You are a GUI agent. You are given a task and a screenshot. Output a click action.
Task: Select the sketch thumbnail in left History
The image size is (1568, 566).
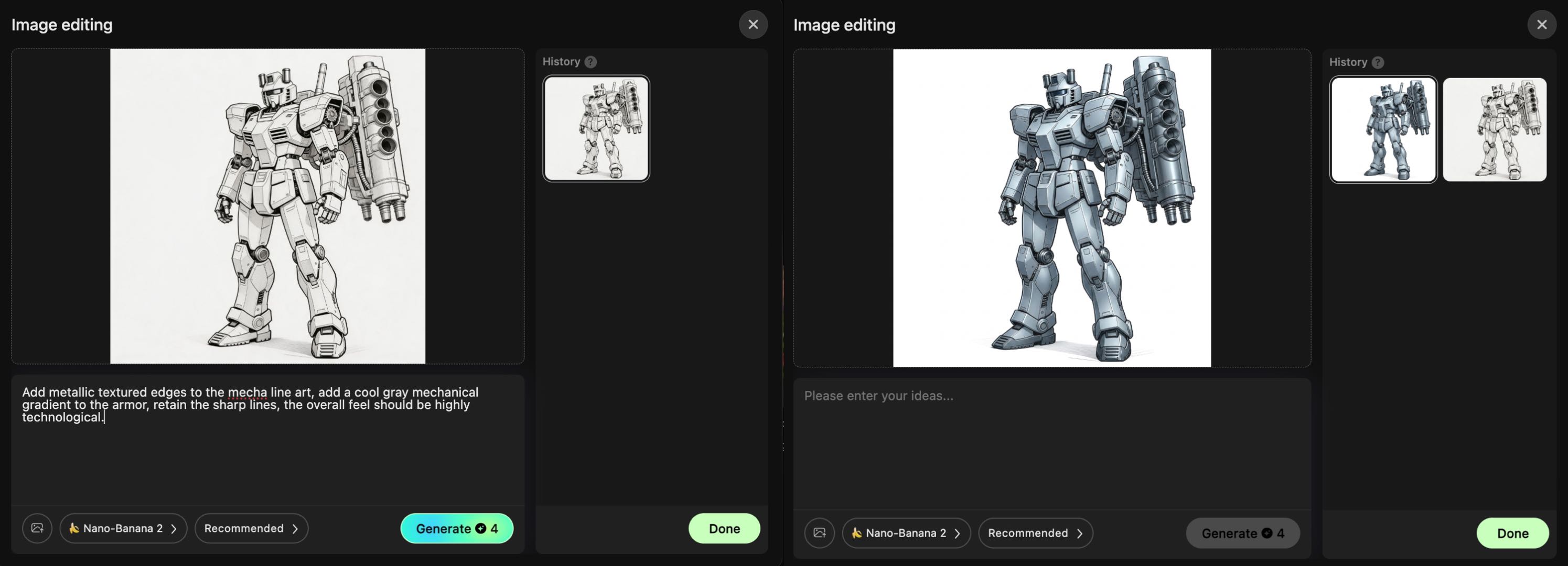(597, 128)
